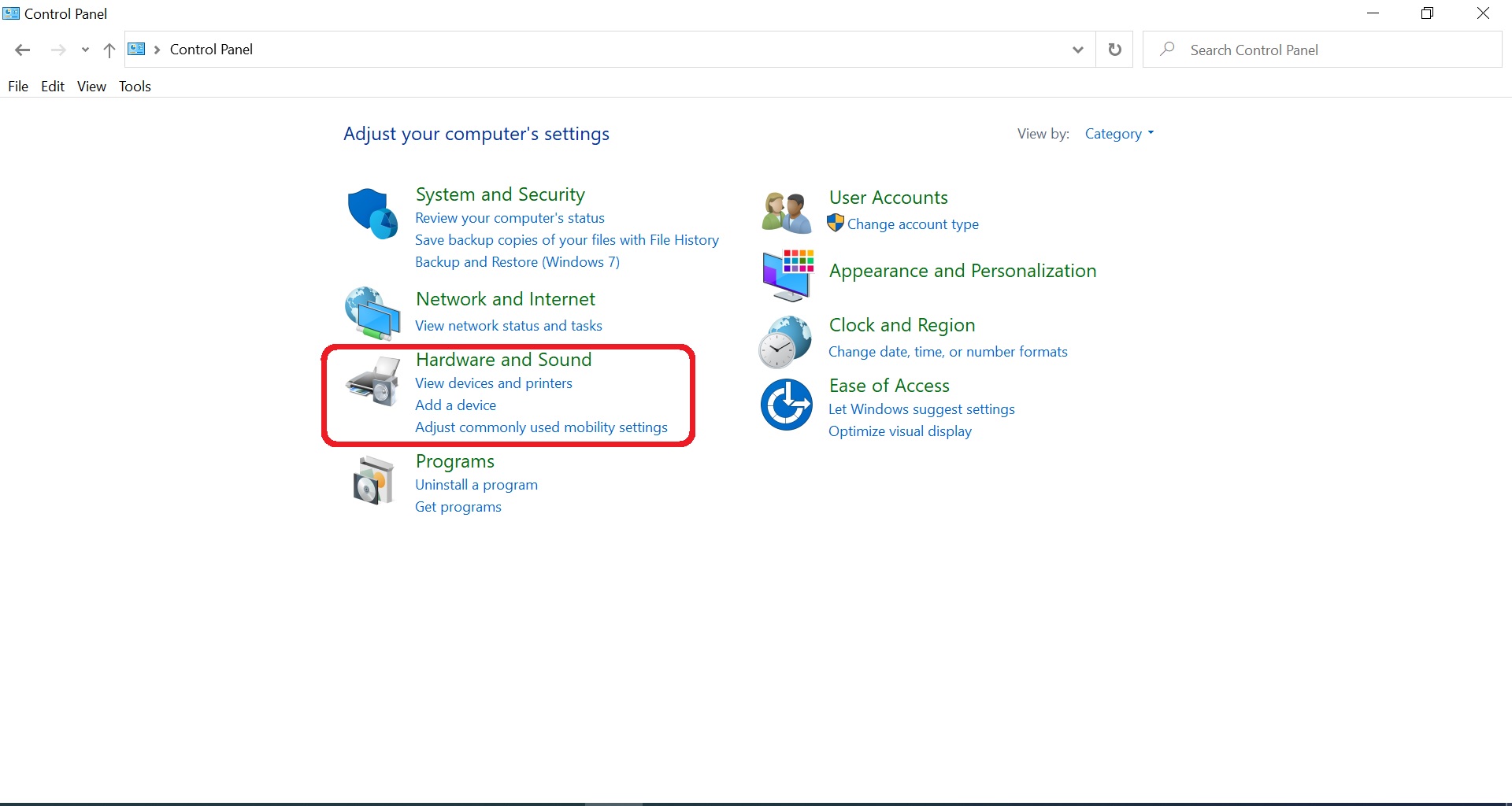Click Change account type link
This screenshot has width=1512, height=806.
(912, 224)
